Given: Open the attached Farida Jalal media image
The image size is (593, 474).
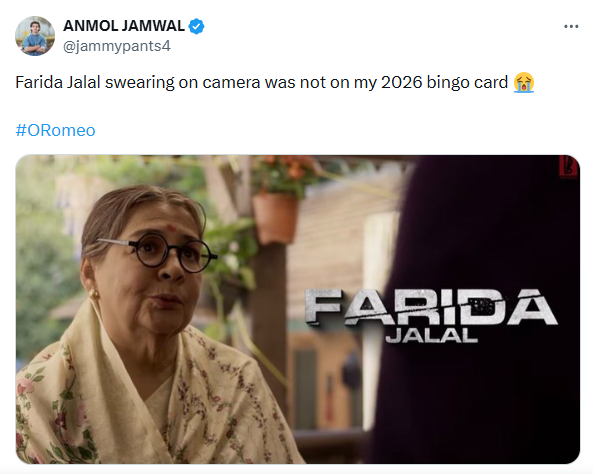Looking at the screenshot, I should [298, 309].
